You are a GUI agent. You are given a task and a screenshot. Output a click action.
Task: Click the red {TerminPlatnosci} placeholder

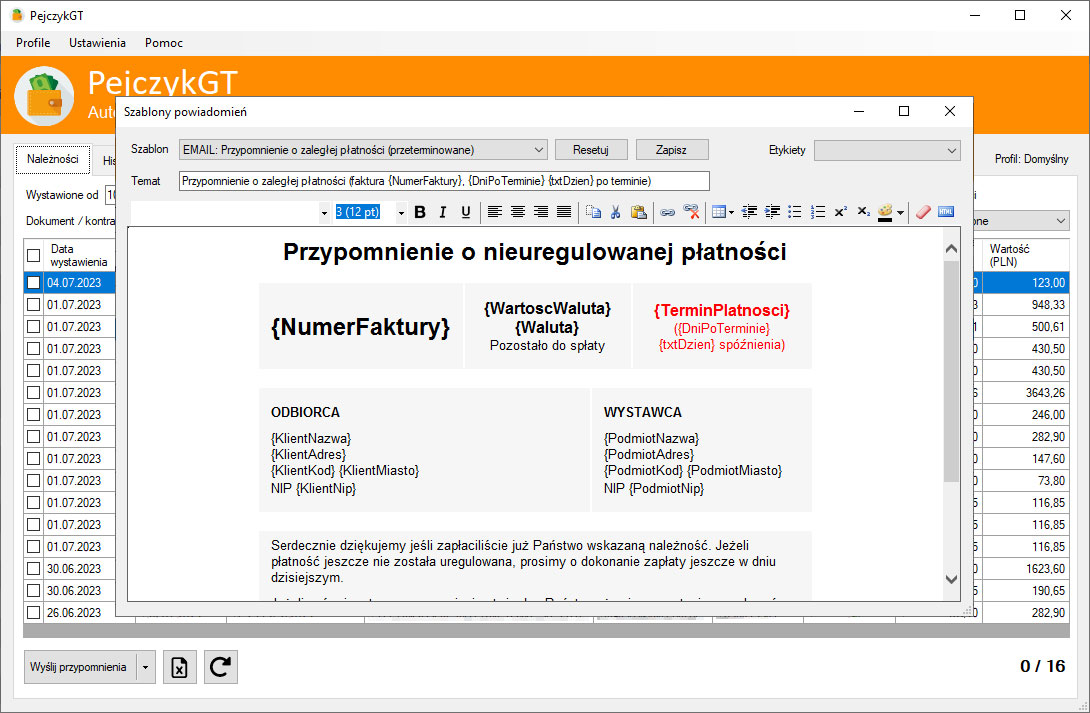click(x=722, y=311)
